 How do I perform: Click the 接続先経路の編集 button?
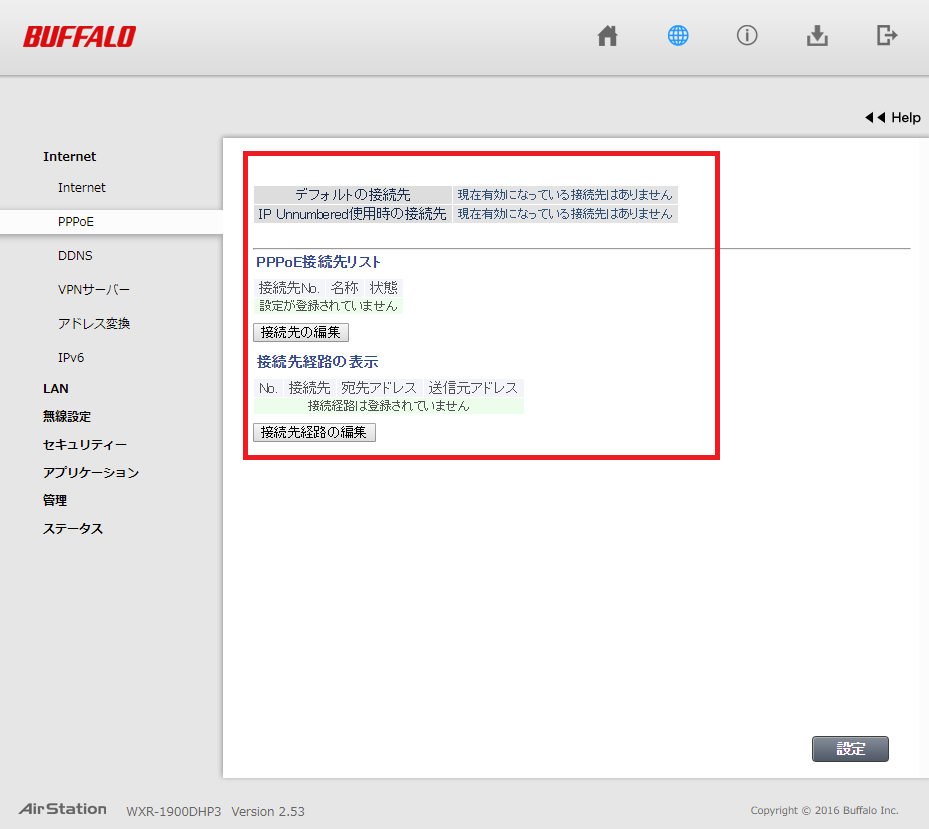coord(315,433)
